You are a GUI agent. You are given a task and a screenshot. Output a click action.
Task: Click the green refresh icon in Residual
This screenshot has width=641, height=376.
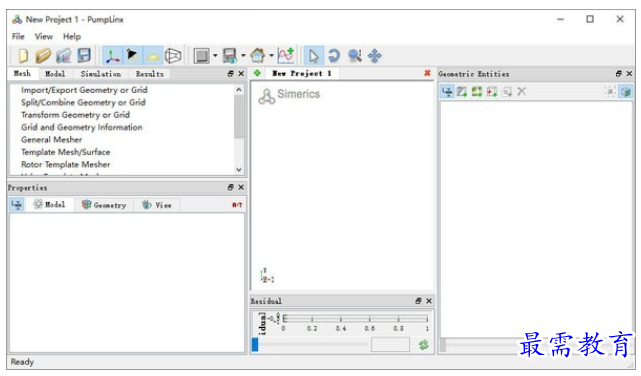coord(424,345)
